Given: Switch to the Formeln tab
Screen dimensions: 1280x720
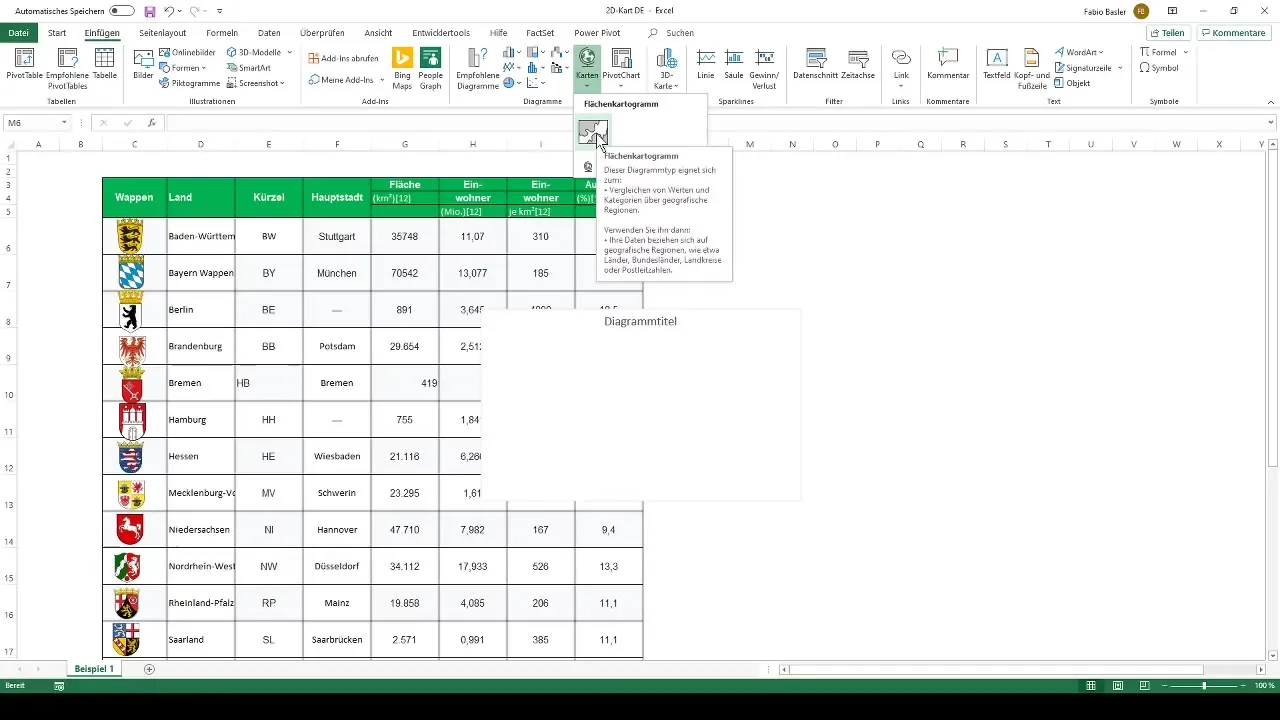Looking at the screenshot, I should click(222, 33).
